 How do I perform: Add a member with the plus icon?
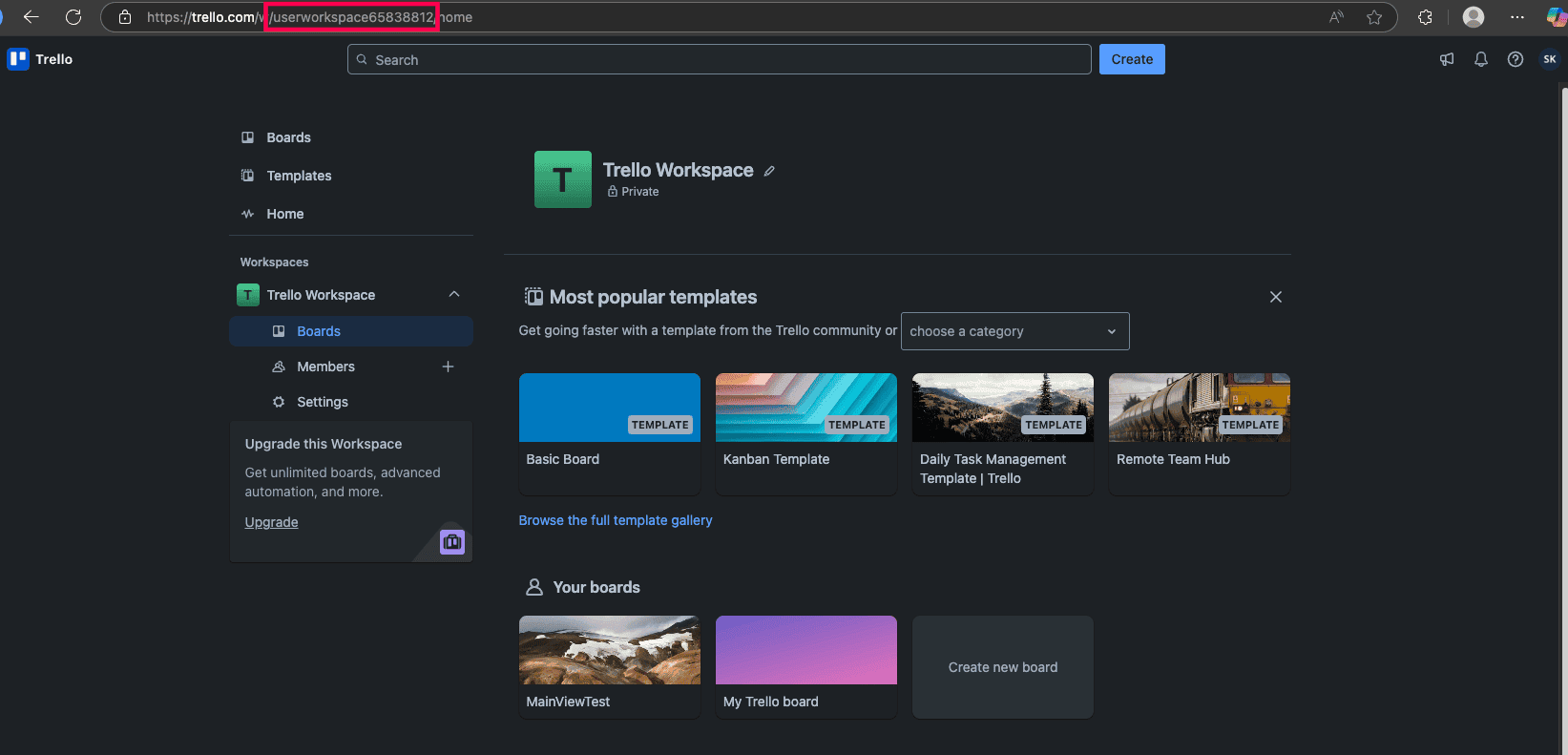click(448, 367)
